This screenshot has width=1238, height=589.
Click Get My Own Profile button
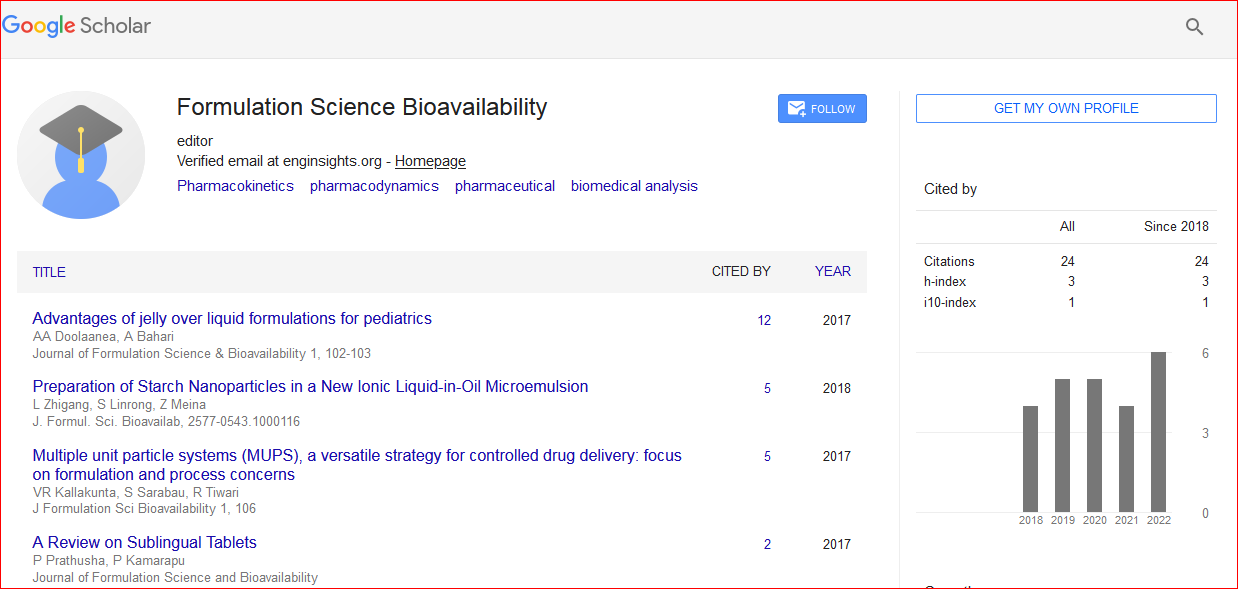1066,108
